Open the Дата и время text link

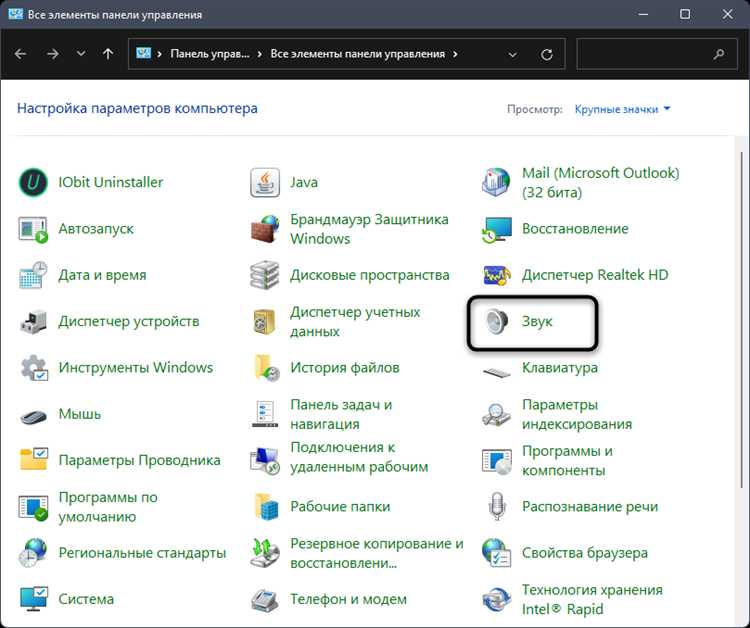click(102, 275)
